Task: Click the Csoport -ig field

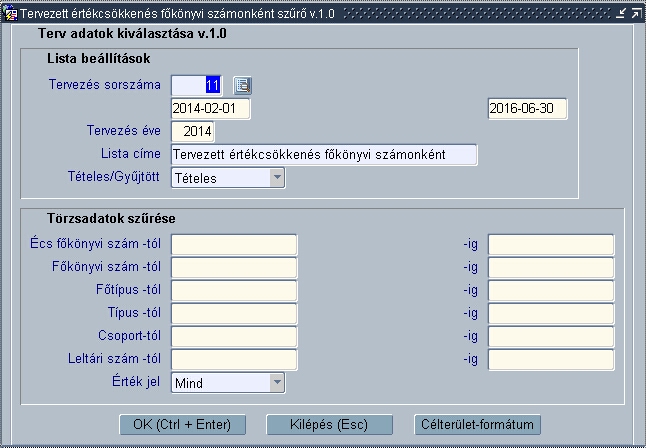Action: [551, 337]
